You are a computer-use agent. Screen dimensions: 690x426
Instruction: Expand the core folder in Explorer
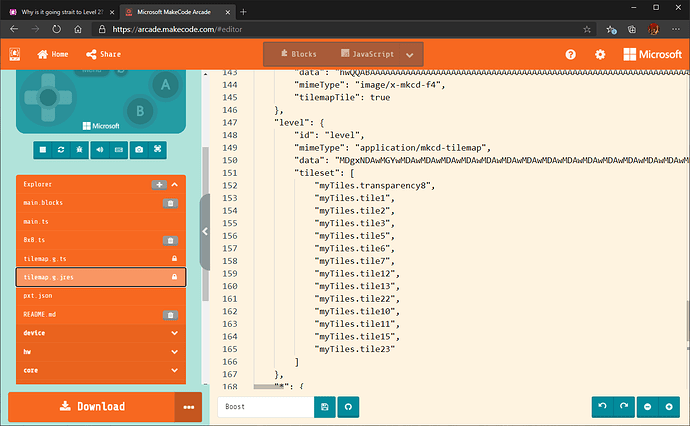(x=100, y=370)
